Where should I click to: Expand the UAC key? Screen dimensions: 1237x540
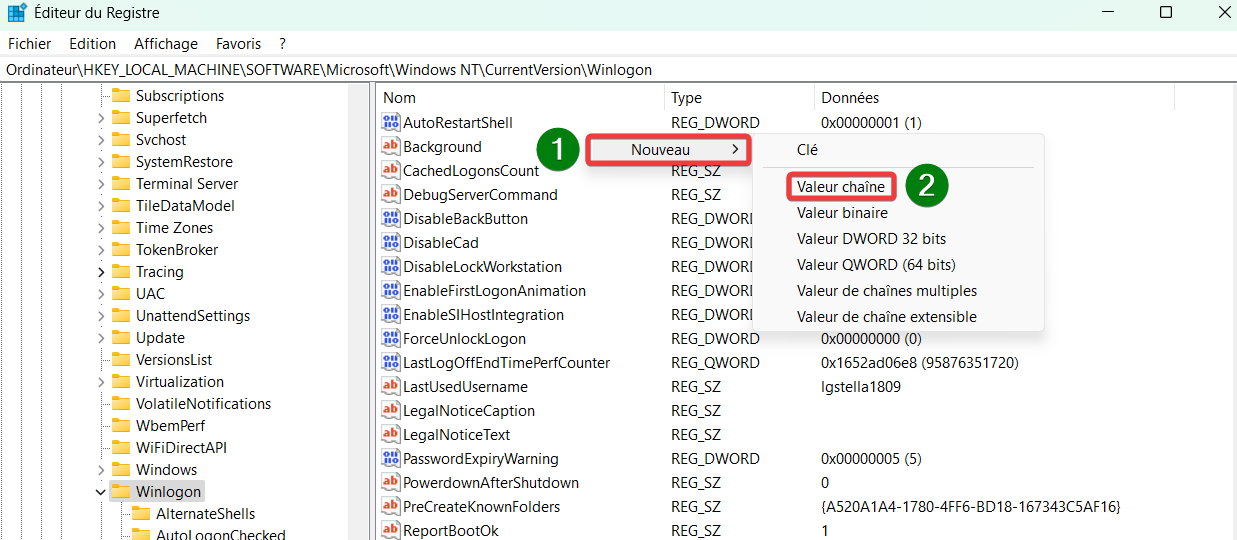pyautogui.click(x=101, y=294)
